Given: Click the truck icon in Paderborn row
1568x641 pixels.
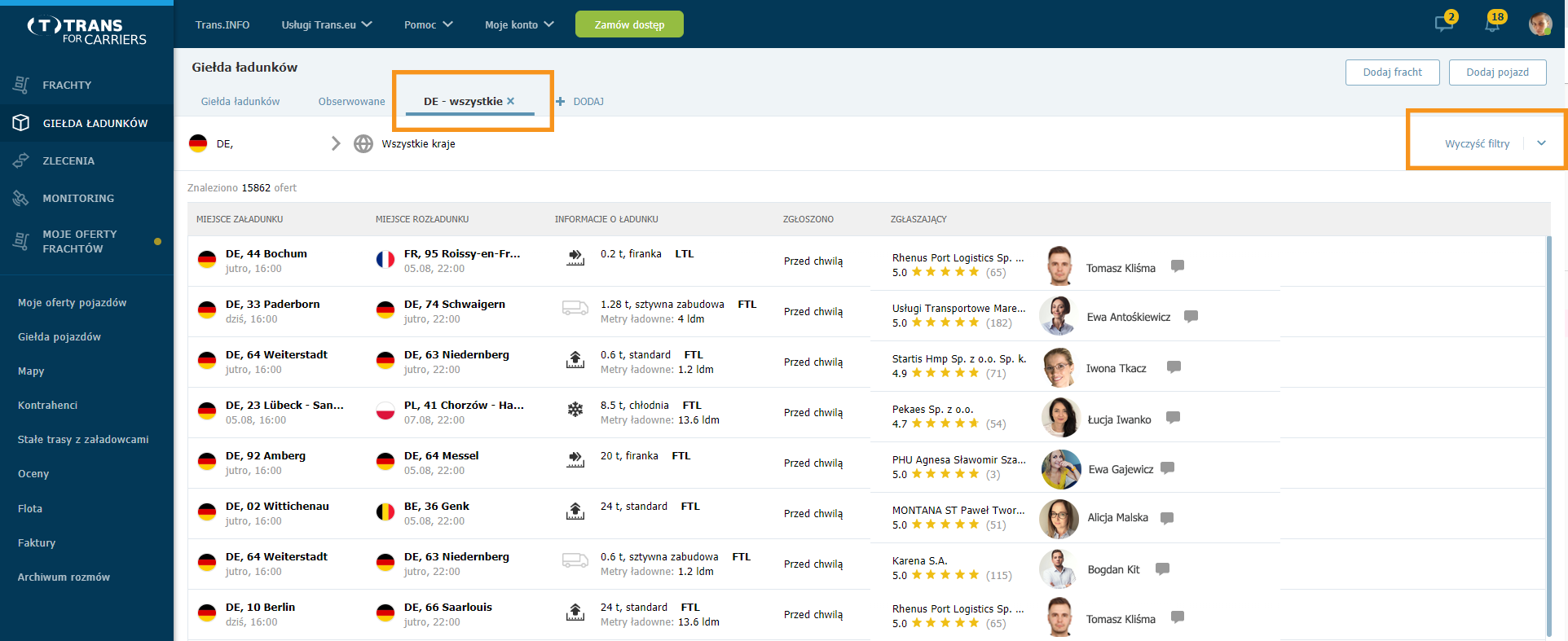Looking at the screenshot, I should tap(575, 308).
